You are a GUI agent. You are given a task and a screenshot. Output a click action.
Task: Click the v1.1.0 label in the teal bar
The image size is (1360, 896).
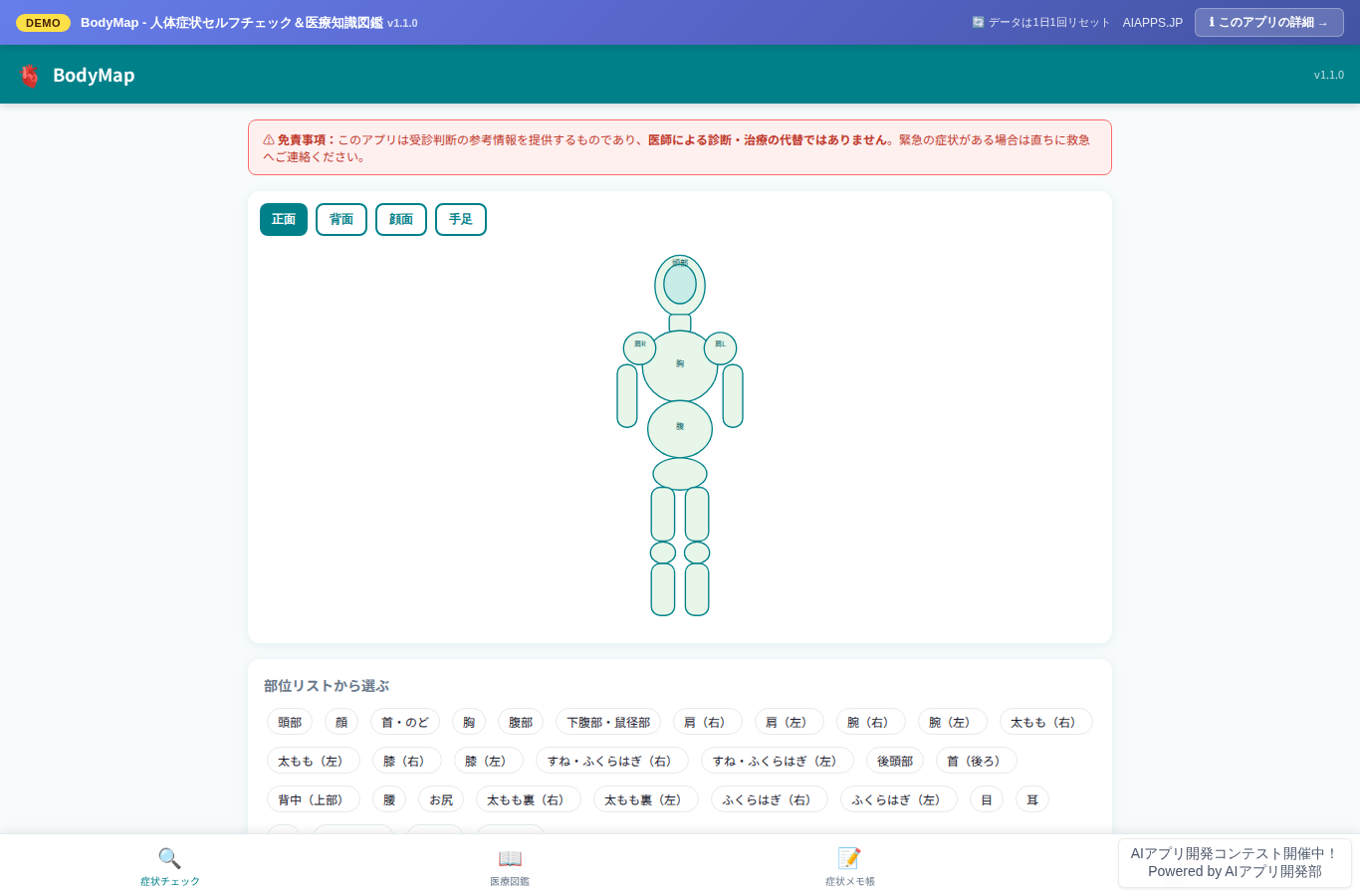click(1328, 75)
